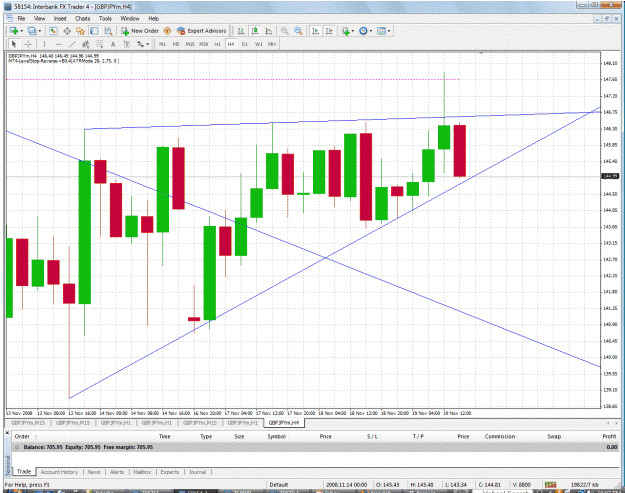Open the Experts terminal tab
The image size is (625, 493).
point(170,472)
